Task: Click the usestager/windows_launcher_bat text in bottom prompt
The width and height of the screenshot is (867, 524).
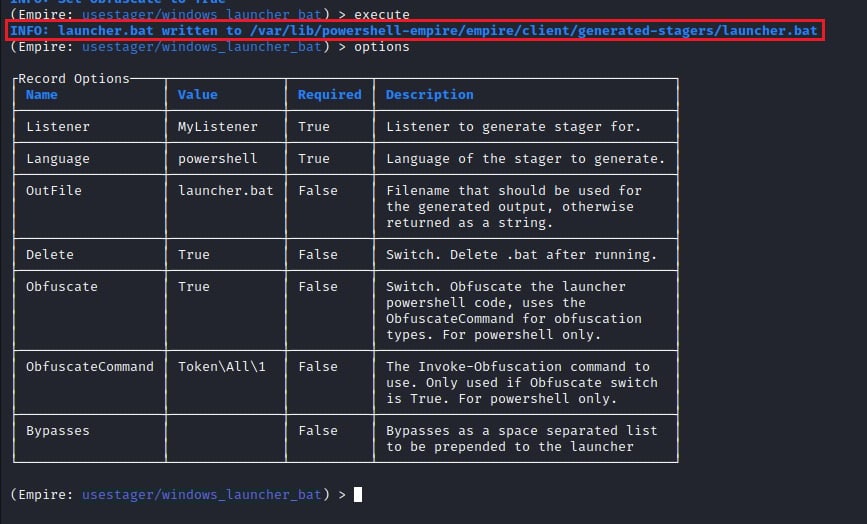Action: click(201, 494)
